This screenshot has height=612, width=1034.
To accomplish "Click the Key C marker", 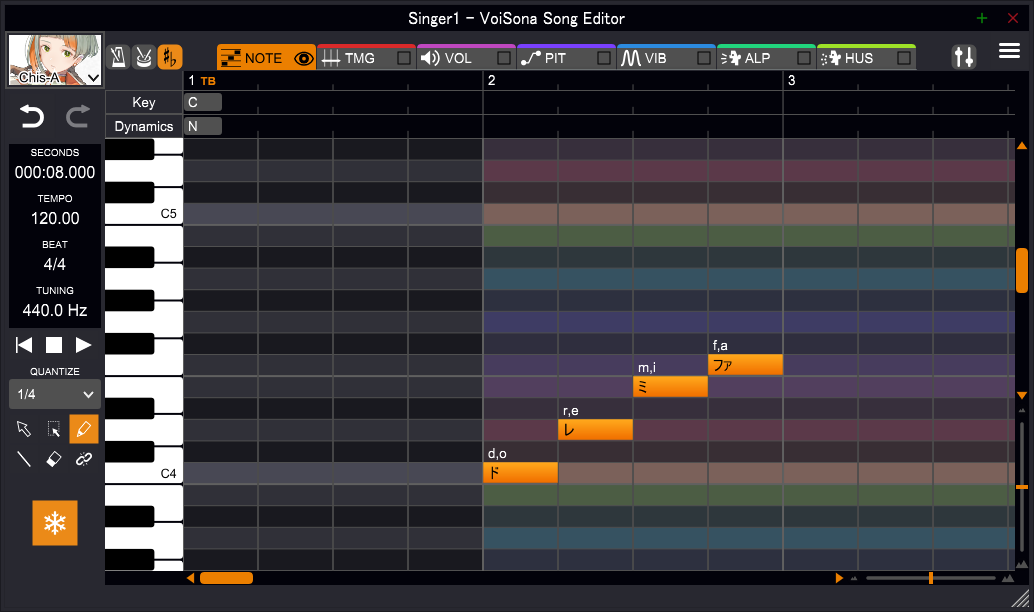I will [202, 102].
